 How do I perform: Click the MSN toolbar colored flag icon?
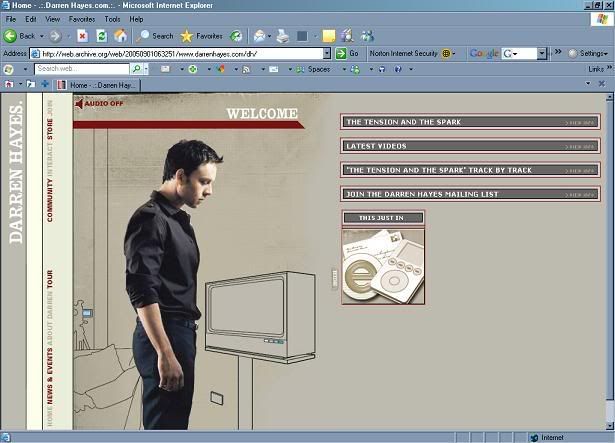[221, 69]
